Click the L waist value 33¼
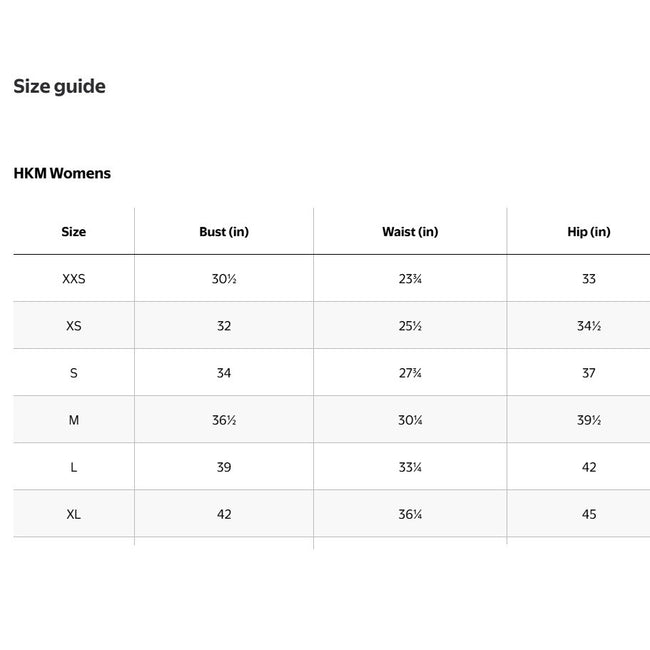The height and width of the screenshot is (650, 650). (x=410, y=467)
